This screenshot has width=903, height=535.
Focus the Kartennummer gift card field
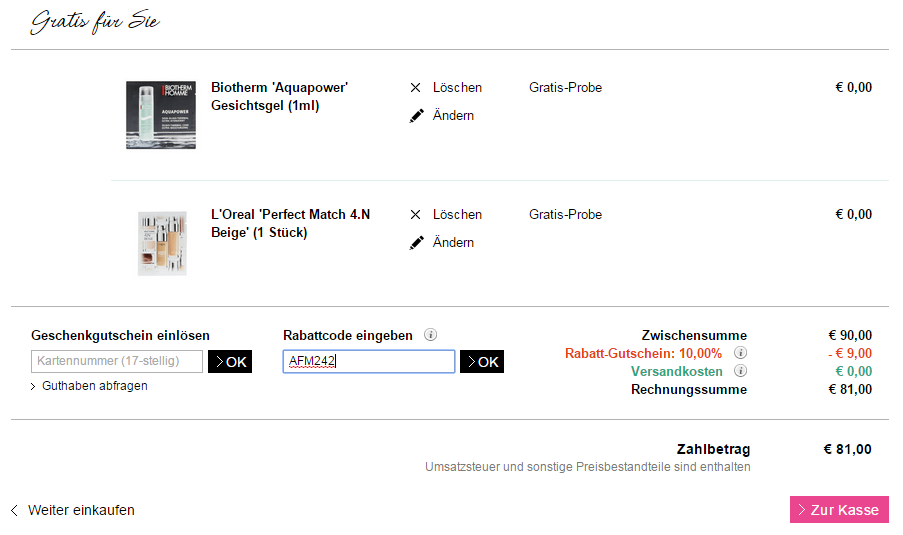117,361
